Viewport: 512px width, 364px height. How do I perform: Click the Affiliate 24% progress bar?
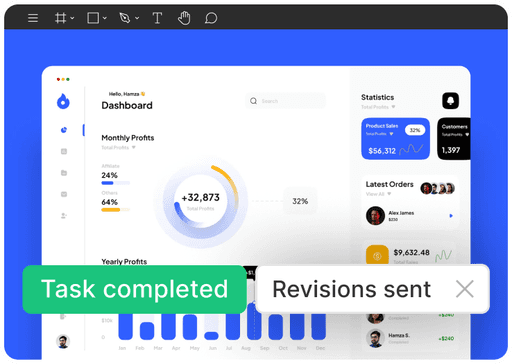click(115, 183)
